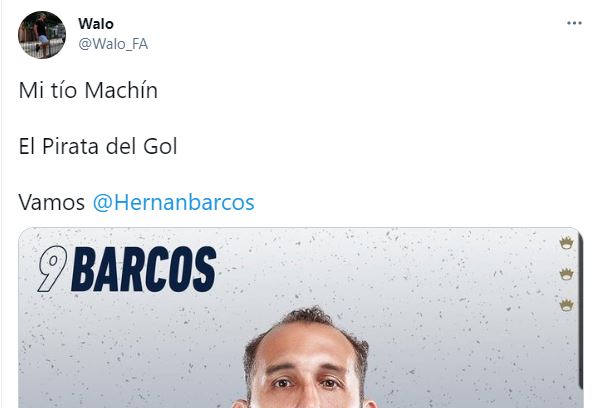
Task: Click the middle gold crown icon
Action: click(566, 274)
